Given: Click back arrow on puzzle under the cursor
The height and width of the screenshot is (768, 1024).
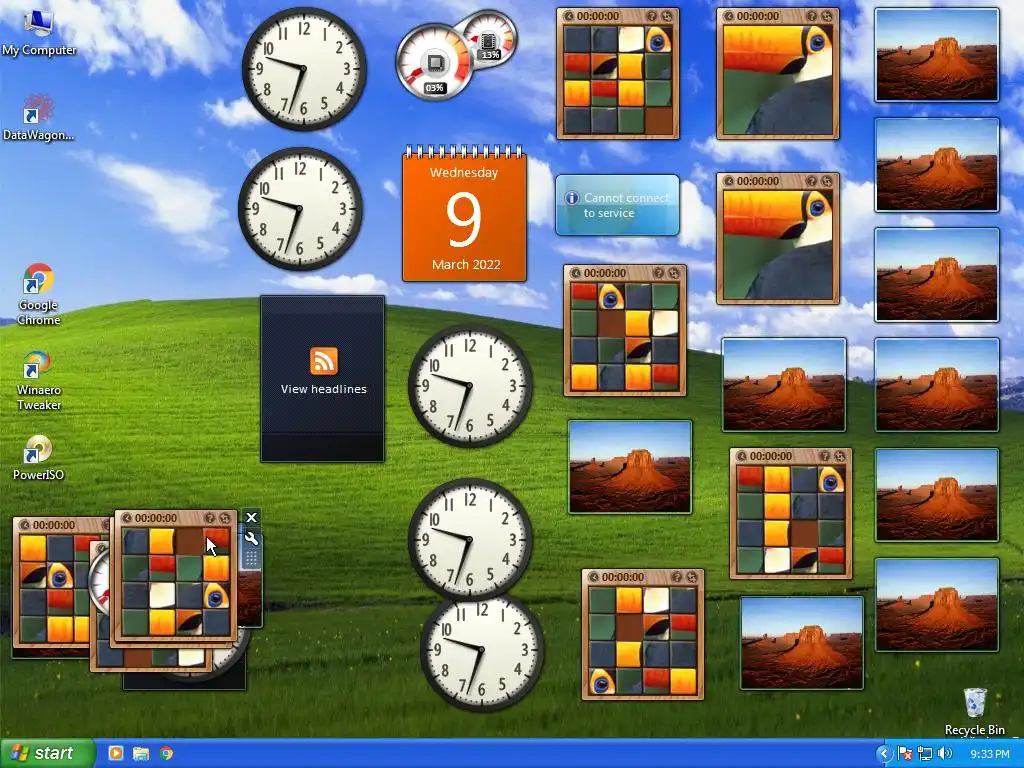Looking at the screenshot, I should pos(127,518).
